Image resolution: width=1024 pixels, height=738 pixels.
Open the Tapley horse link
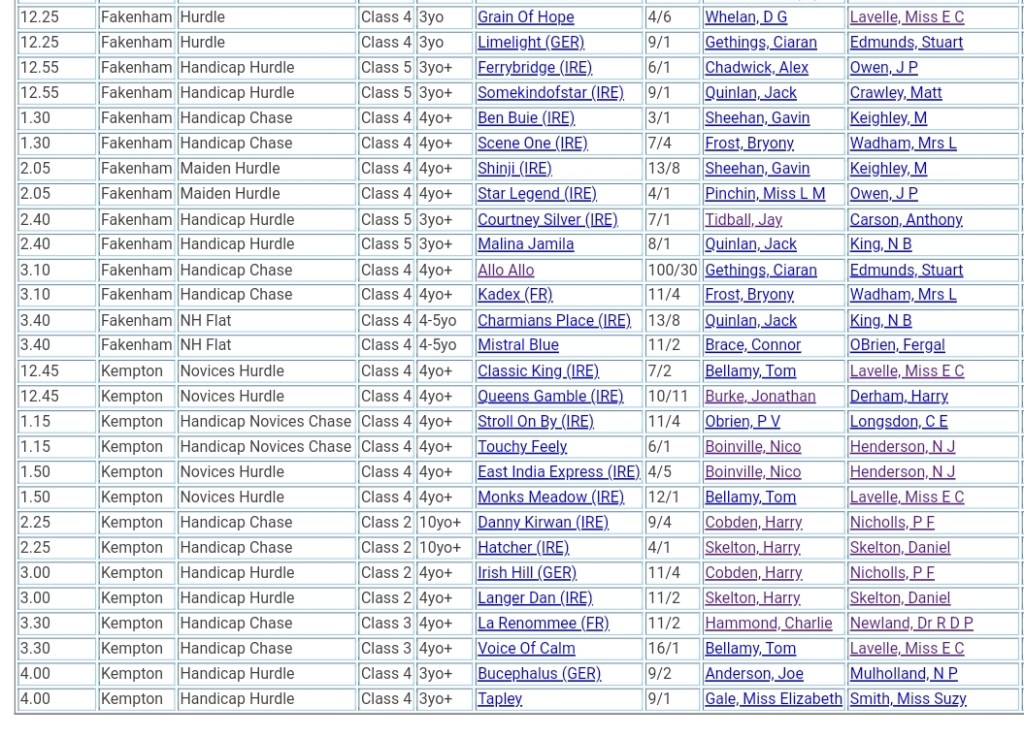coord(499,699)
